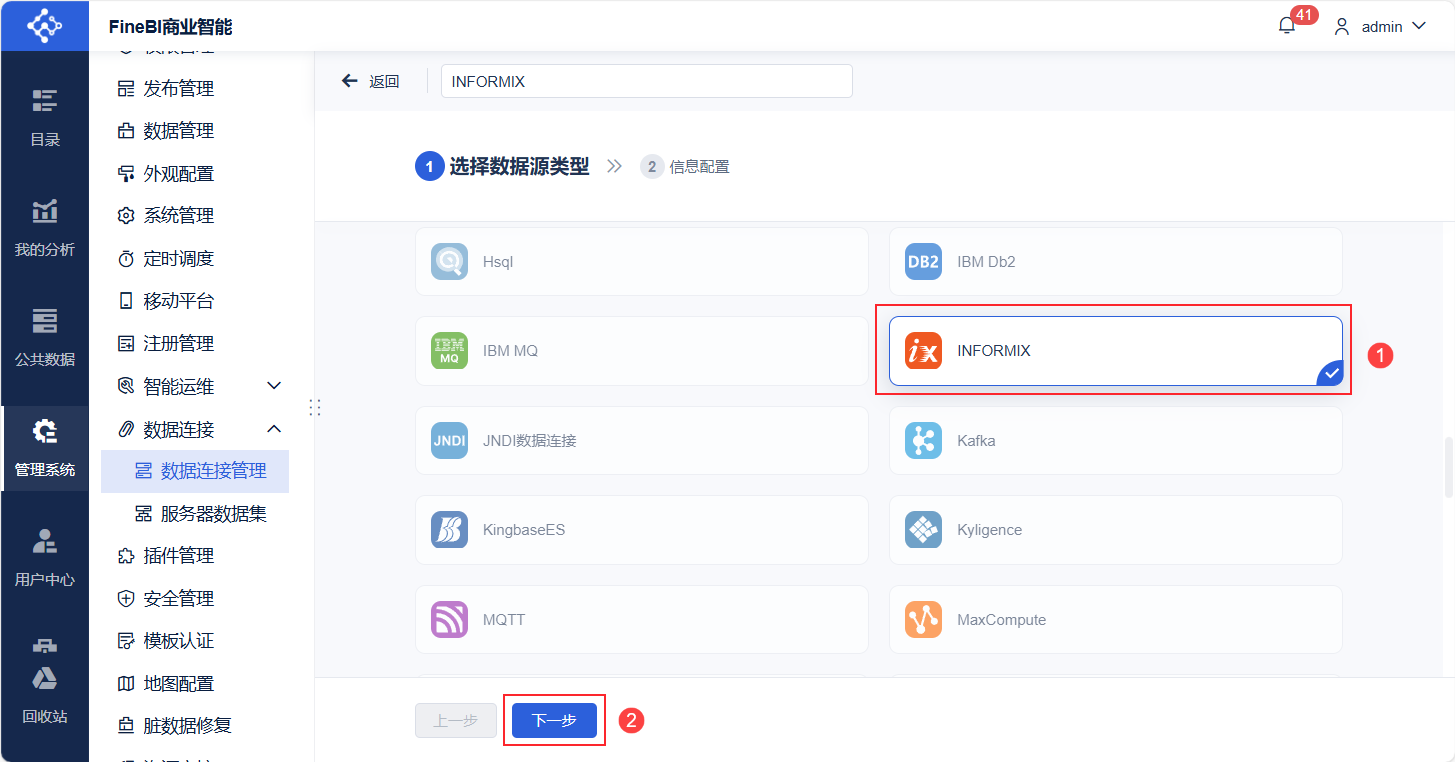
Task: Select the IBM MQ icon
Action: click(x=449, y=351)
